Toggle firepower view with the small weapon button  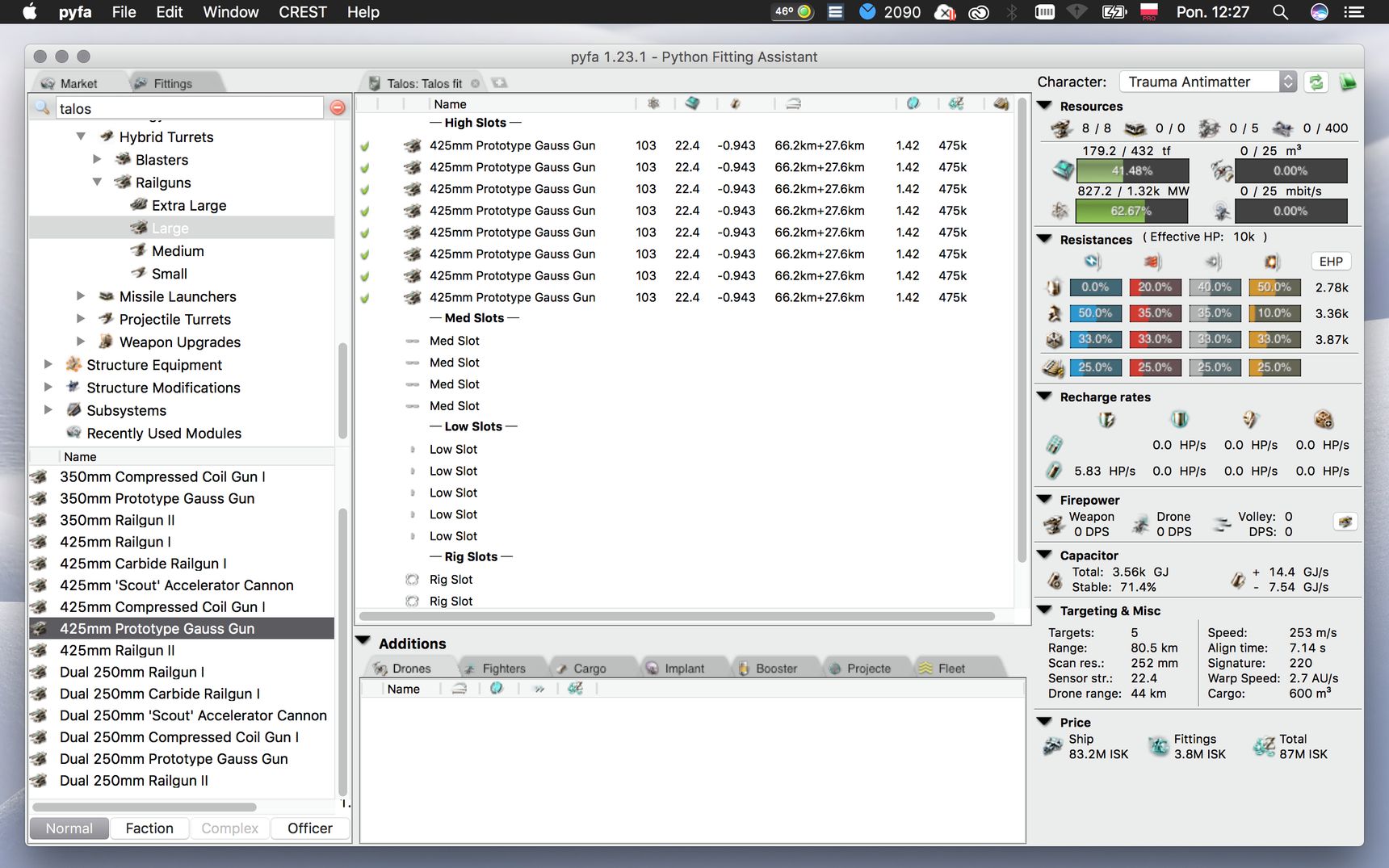(1345, 522)
